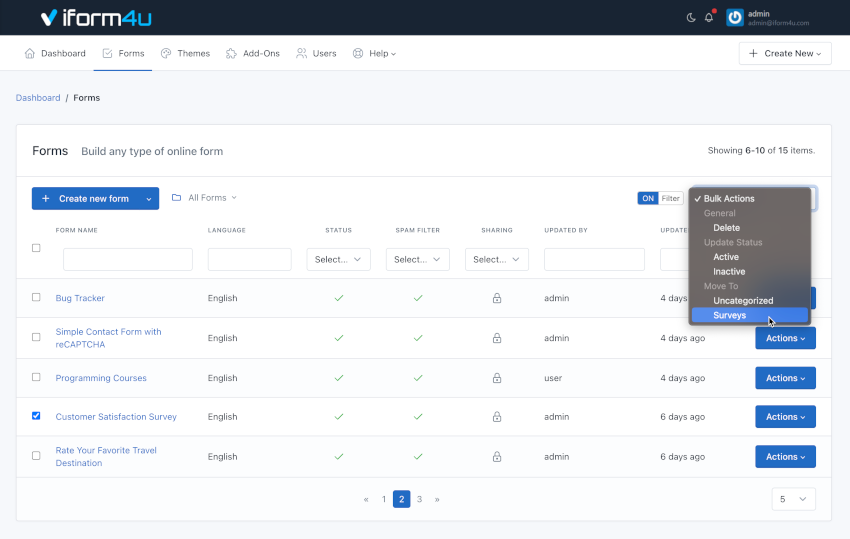Click status checkmark for Programming Courses

coord(339,378)
